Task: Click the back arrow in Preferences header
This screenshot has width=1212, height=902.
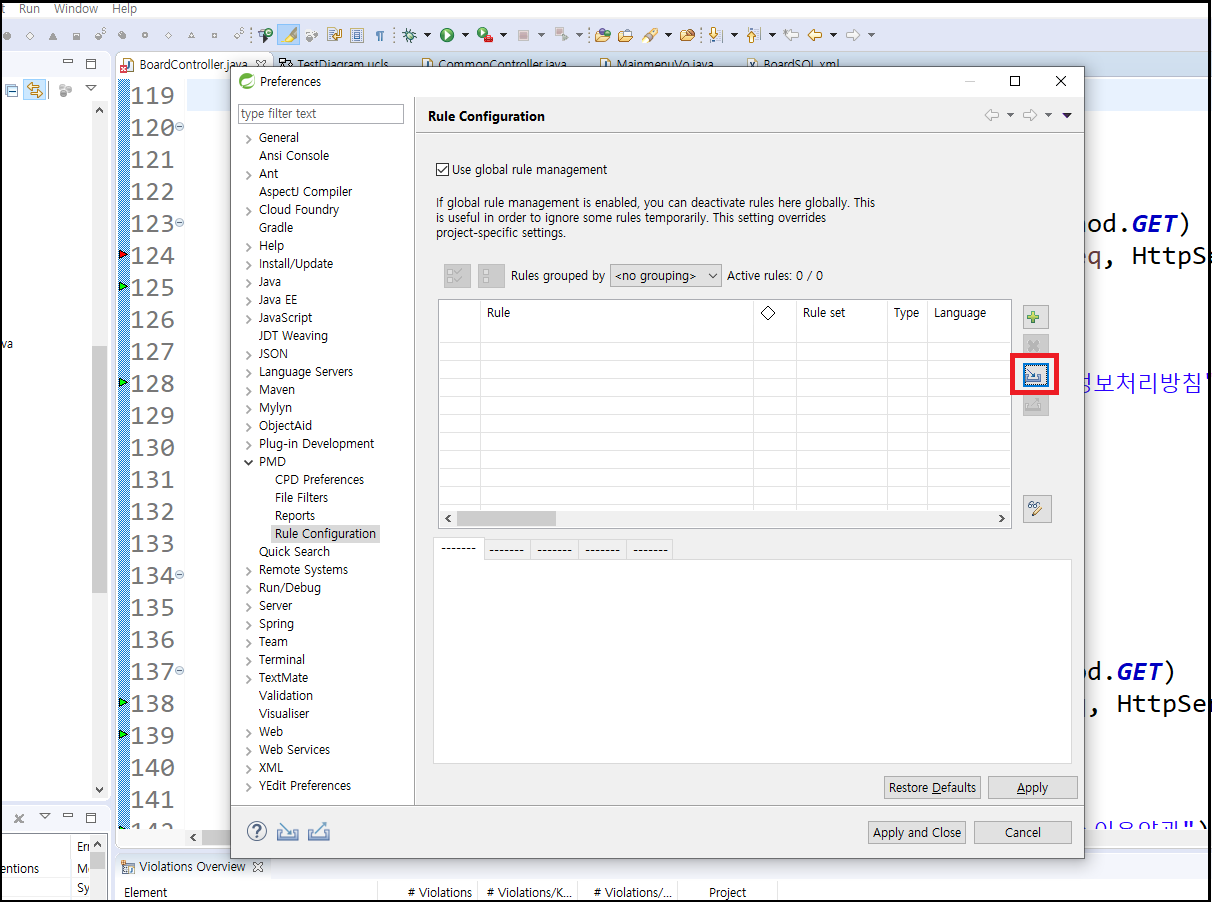Action: coord(992,115)
